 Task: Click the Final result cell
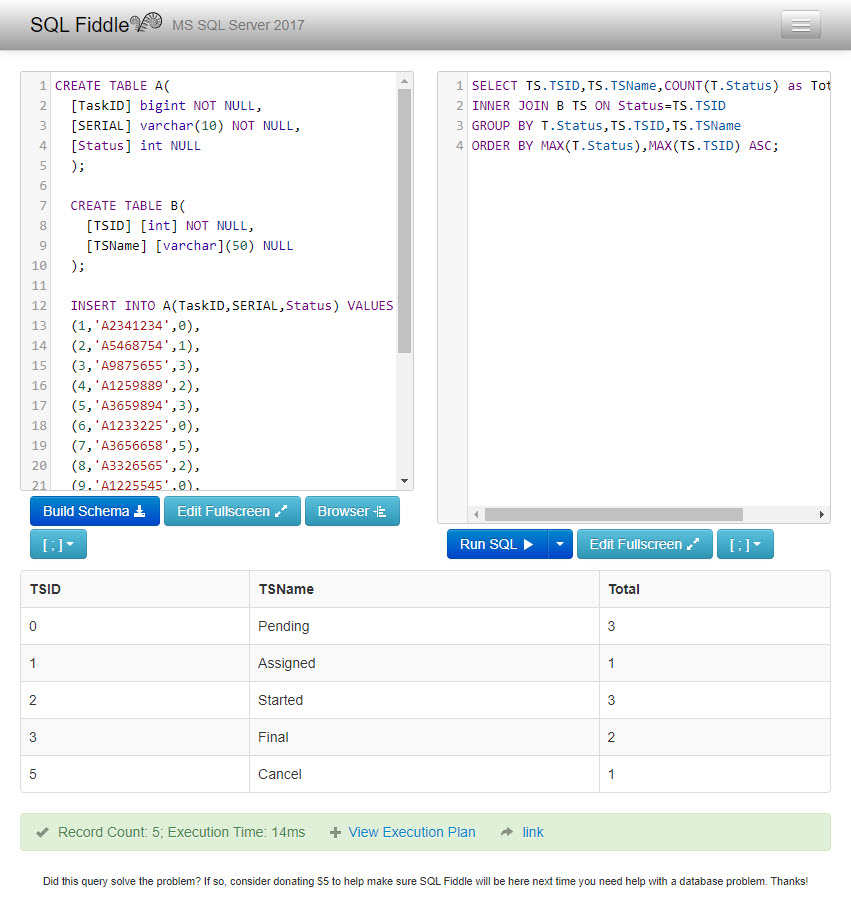point(424,737)
